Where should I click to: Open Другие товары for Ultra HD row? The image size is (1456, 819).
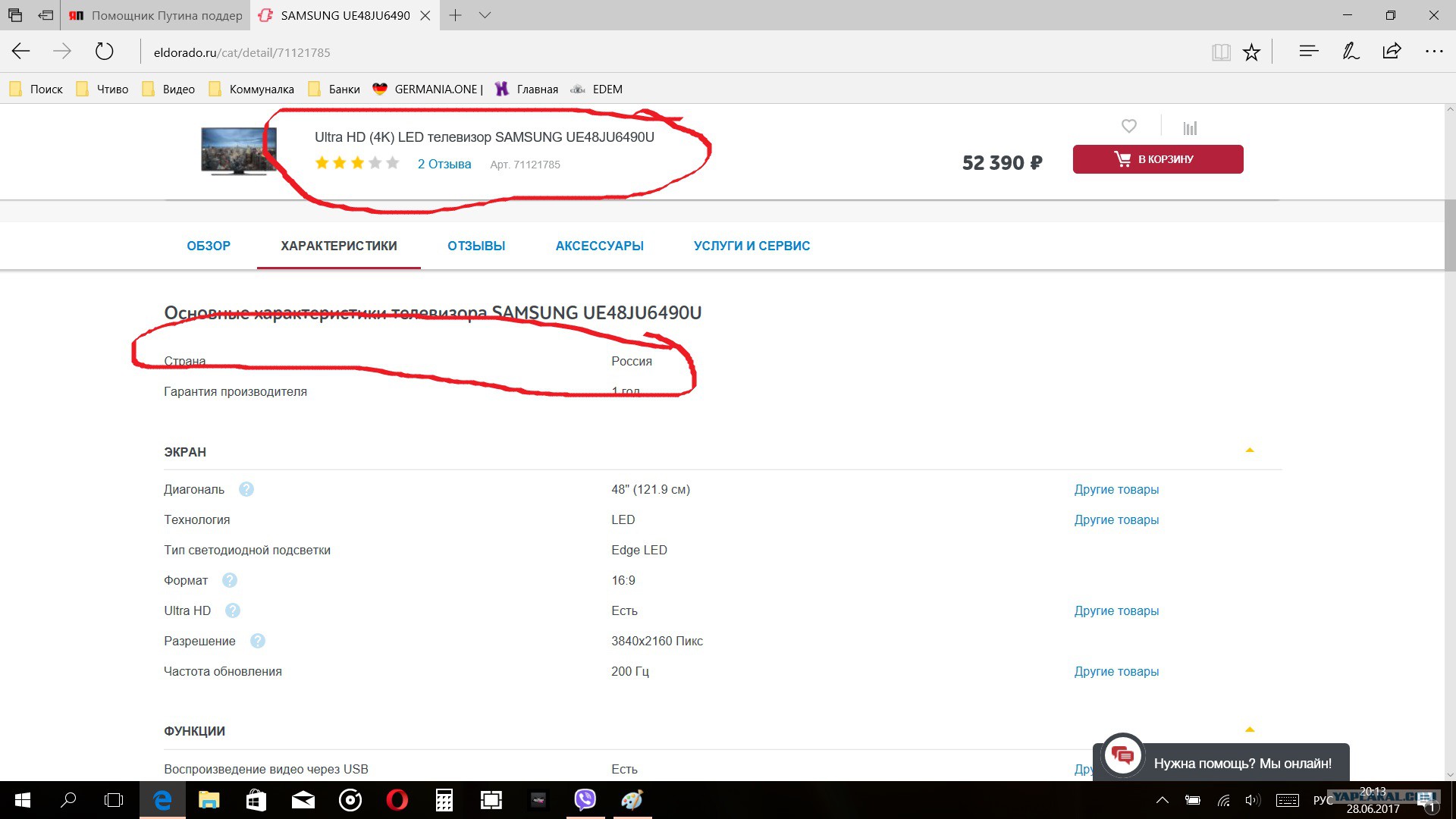(1116, 611)
